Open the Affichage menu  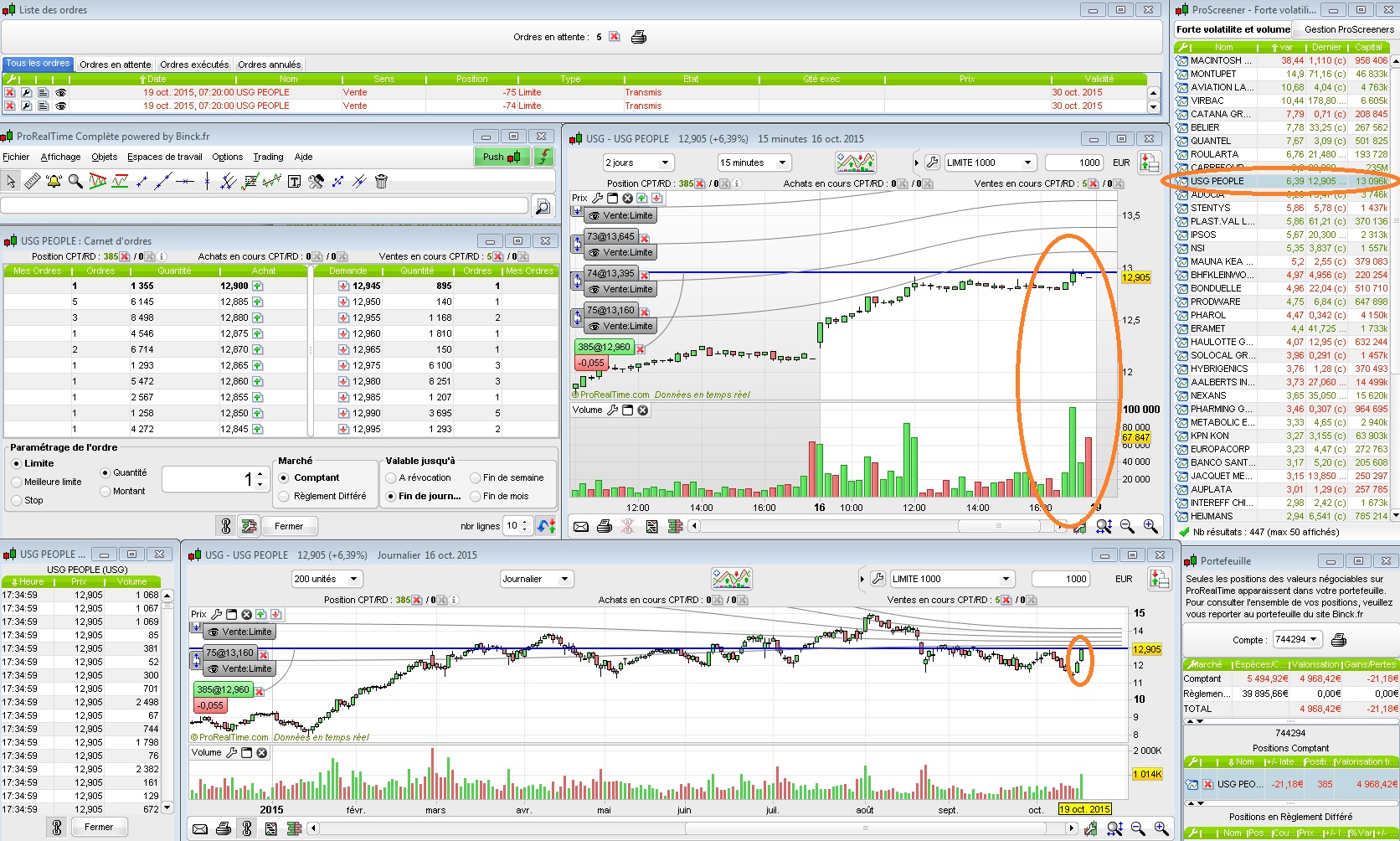click(x=61, y=157)
